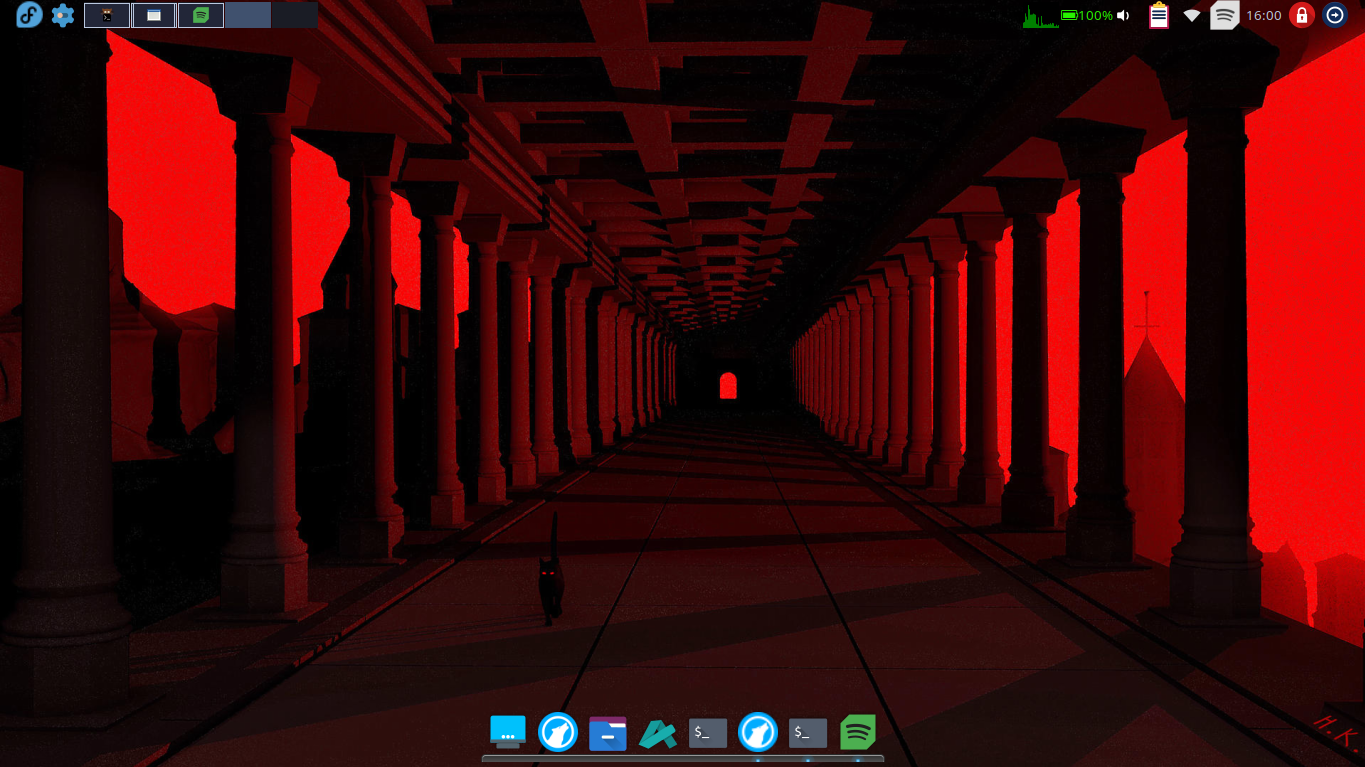Launch LibreWolf beside the show desktop icon
The image size is (1365, 767).
point(558,732)
